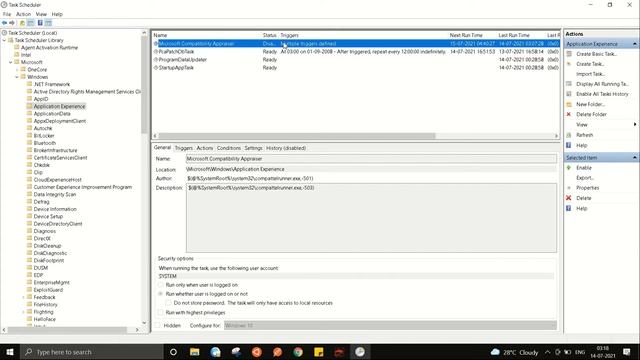Collapse the Task Scheduler Library node
Viewport: 640px width, 360px height.
click(x=4, y=40)
